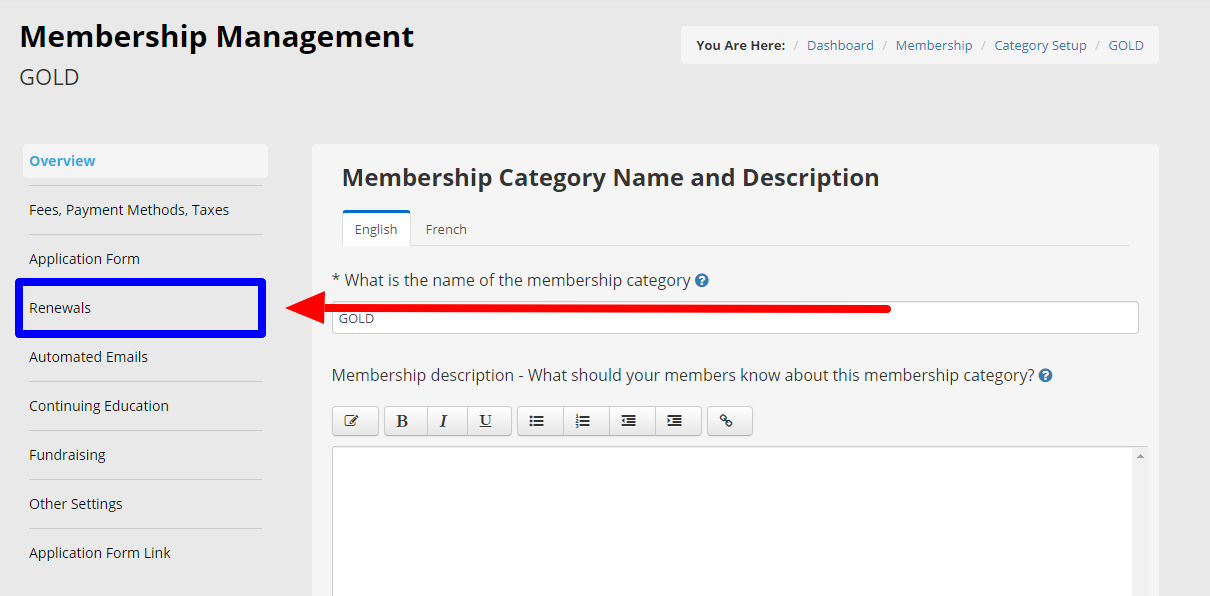Click the source edit icon in editor toolbar

355,421
